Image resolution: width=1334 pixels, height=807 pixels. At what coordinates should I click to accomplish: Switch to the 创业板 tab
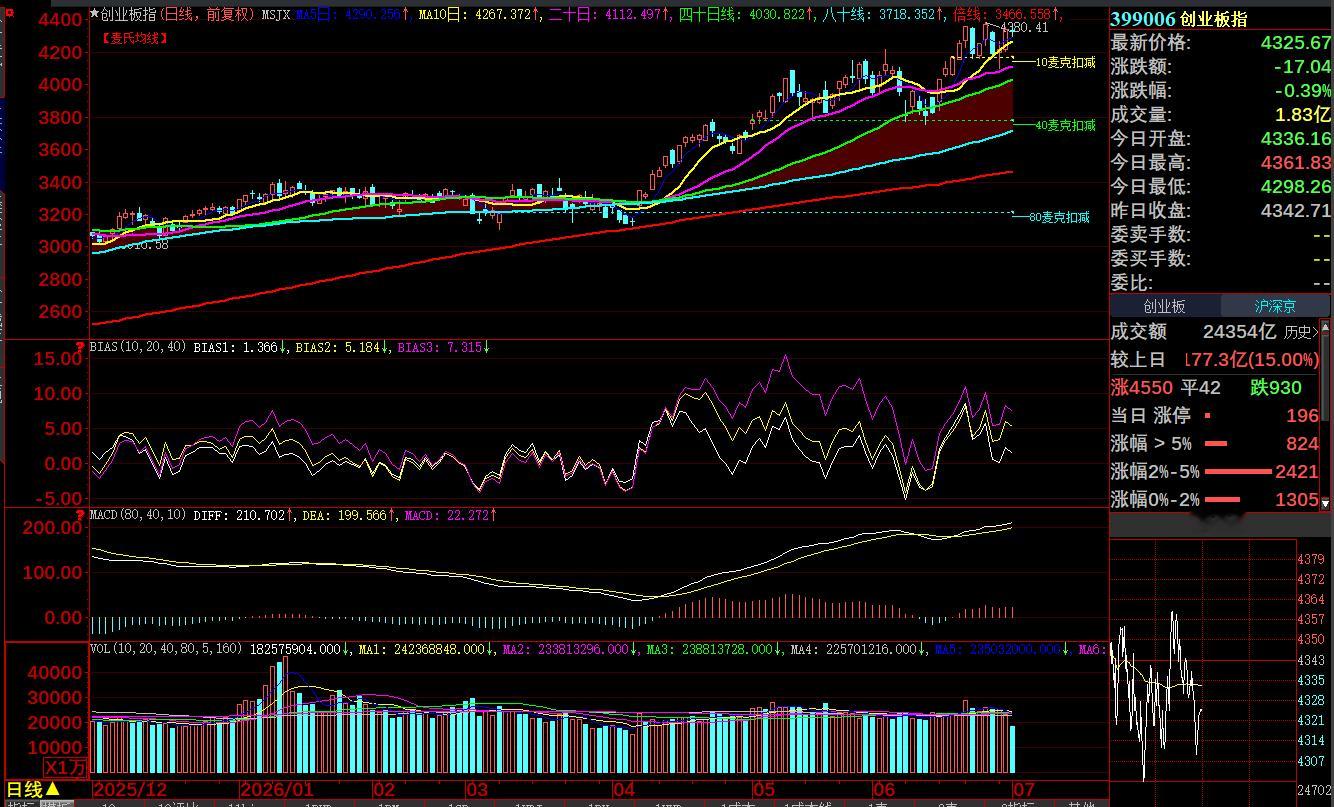pyautogui.click(x=1164, y=306)
